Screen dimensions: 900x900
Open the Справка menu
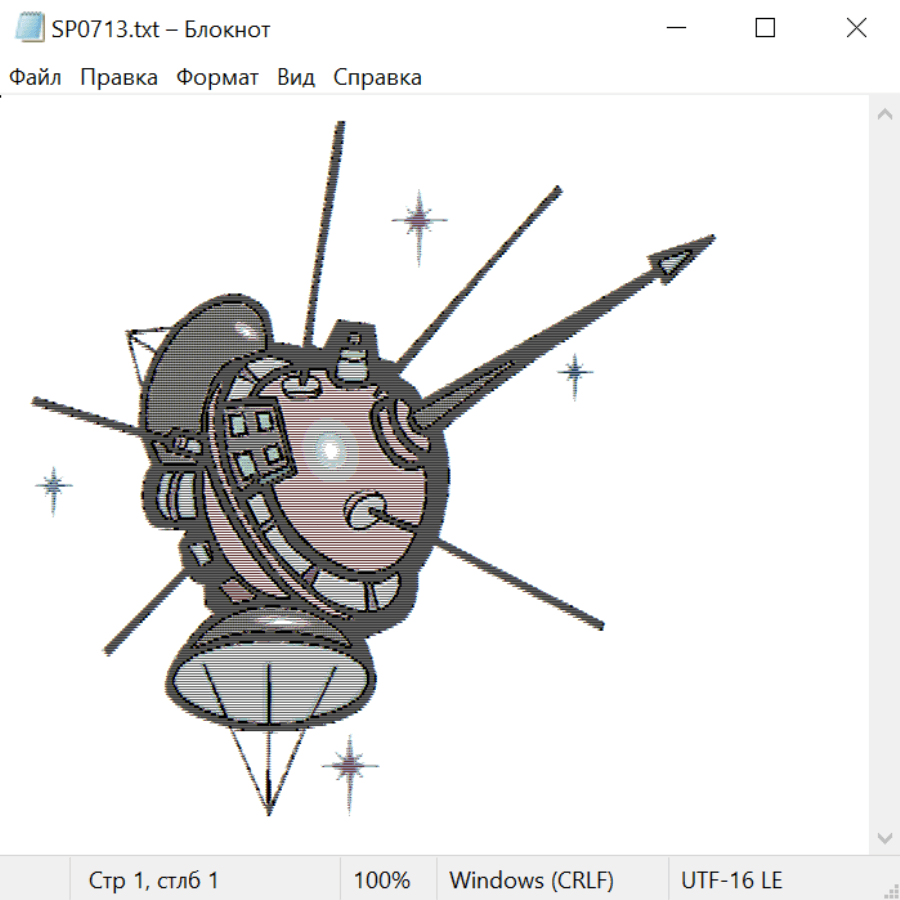coord(377,78)
